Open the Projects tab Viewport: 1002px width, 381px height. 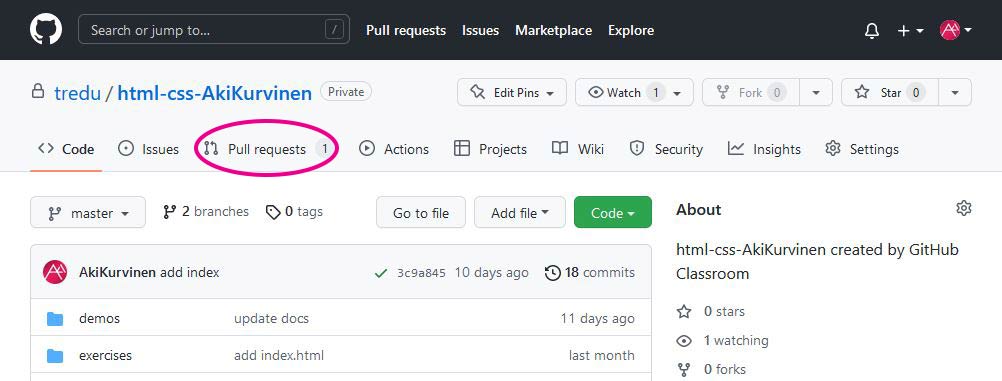point(490,149)
